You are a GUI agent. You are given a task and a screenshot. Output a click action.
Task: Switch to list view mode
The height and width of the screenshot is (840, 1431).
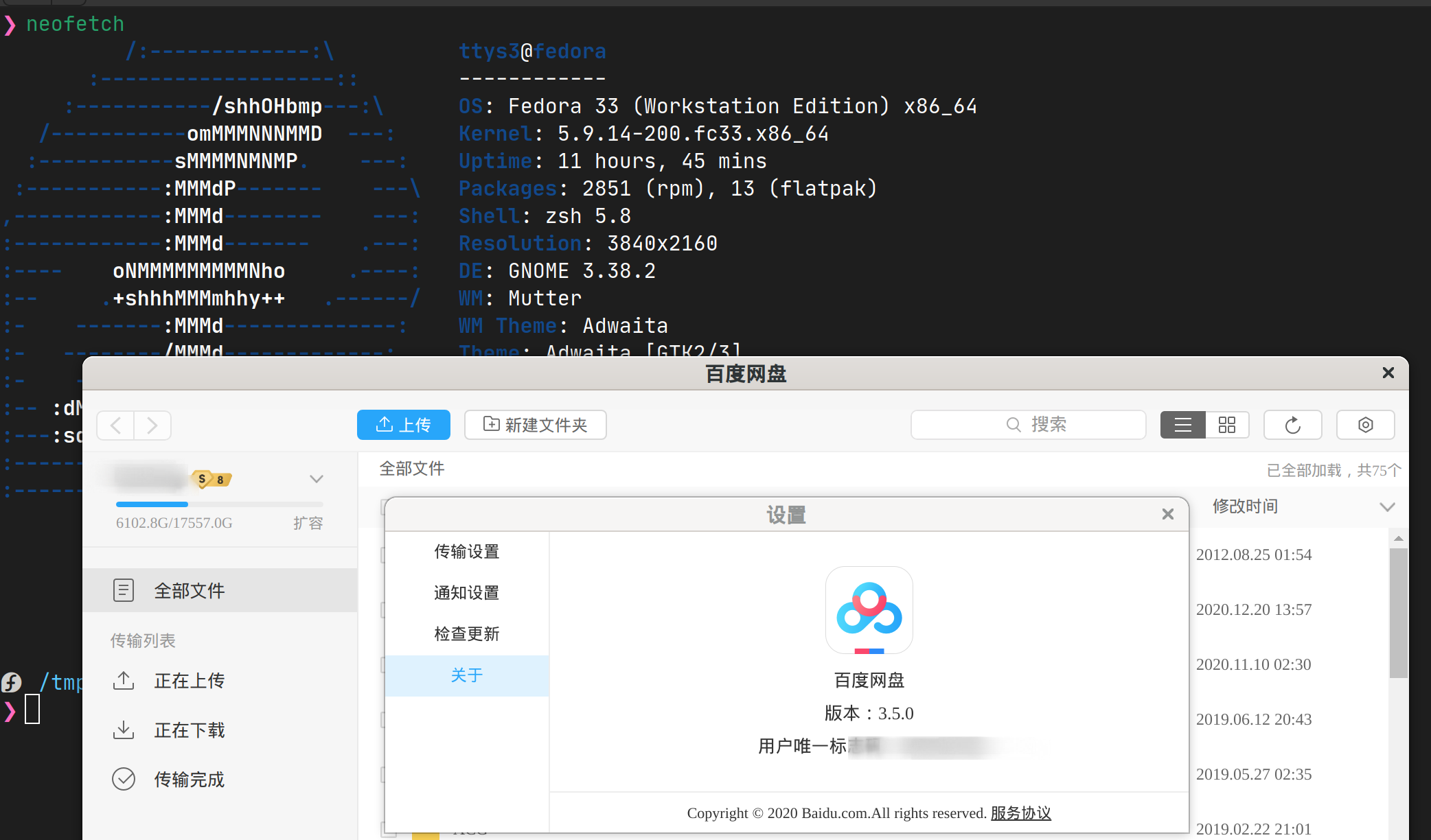(x=1182, y=425)
